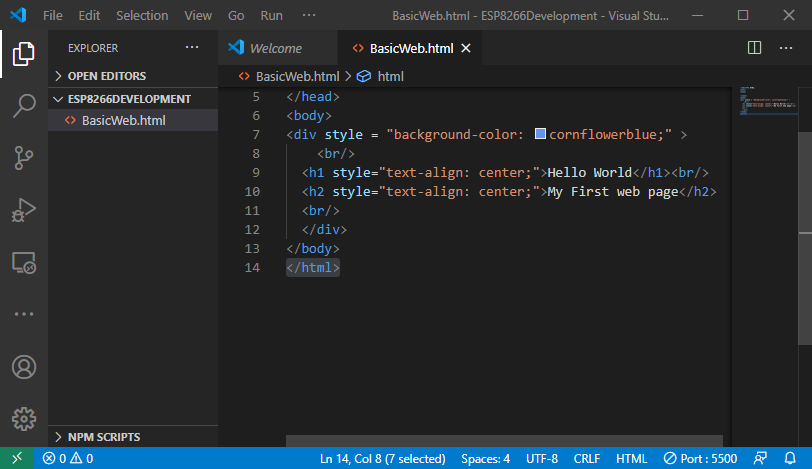
Task: Open the Remote Explorer view
Action: [x=24, y=263]
